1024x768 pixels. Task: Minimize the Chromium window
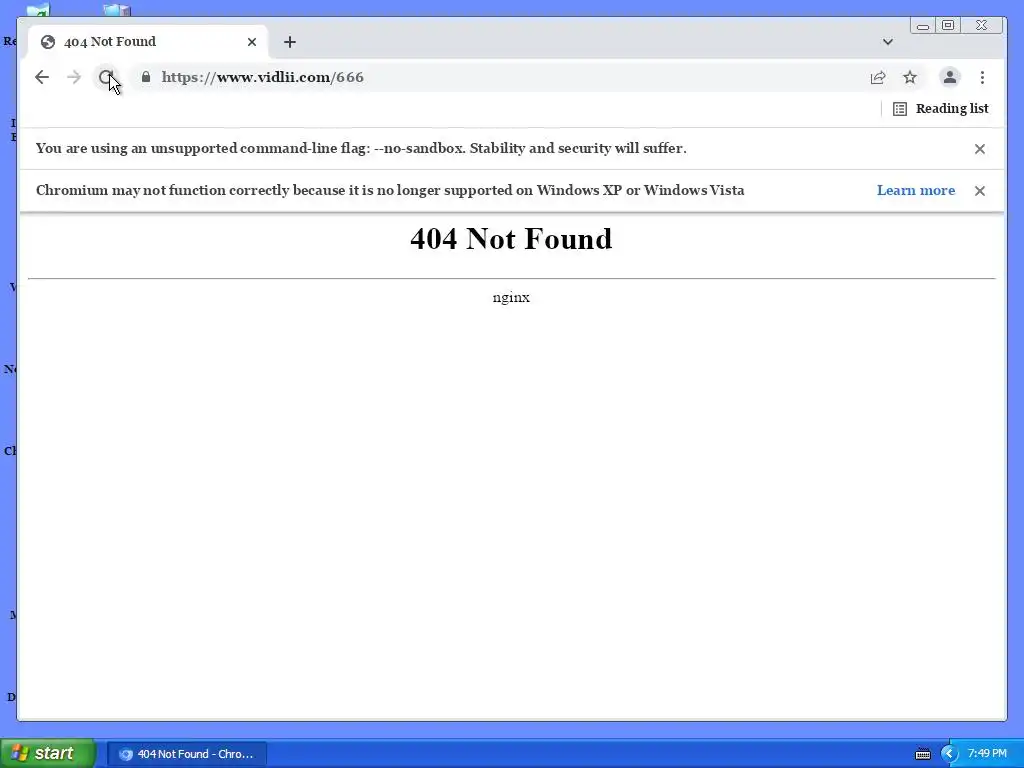pyautogui.click(x=923, y=25)
